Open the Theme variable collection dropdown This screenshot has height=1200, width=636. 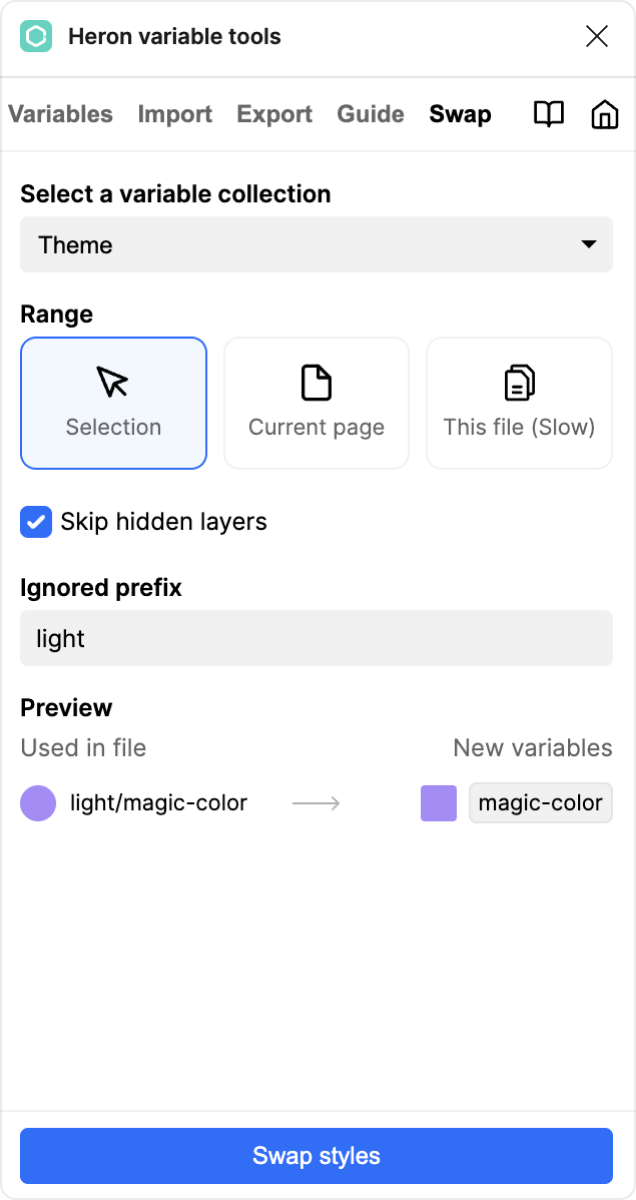316,245
